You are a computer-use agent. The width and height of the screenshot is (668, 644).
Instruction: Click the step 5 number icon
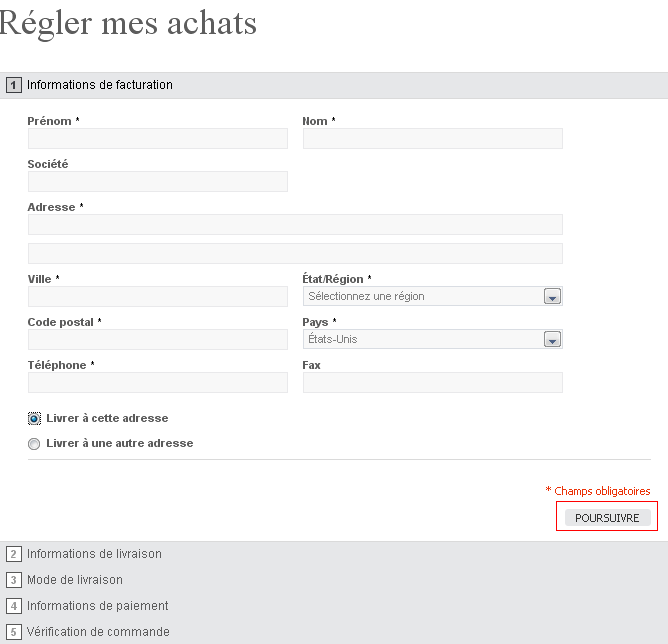(14, 632)
